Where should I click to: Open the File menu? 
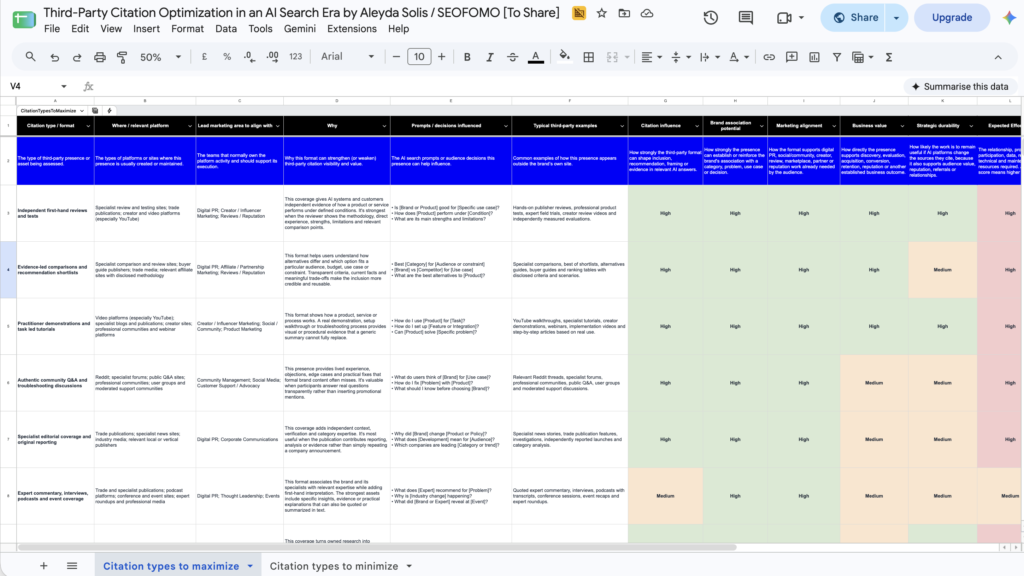pyautogui.click(x=52, y=29)
